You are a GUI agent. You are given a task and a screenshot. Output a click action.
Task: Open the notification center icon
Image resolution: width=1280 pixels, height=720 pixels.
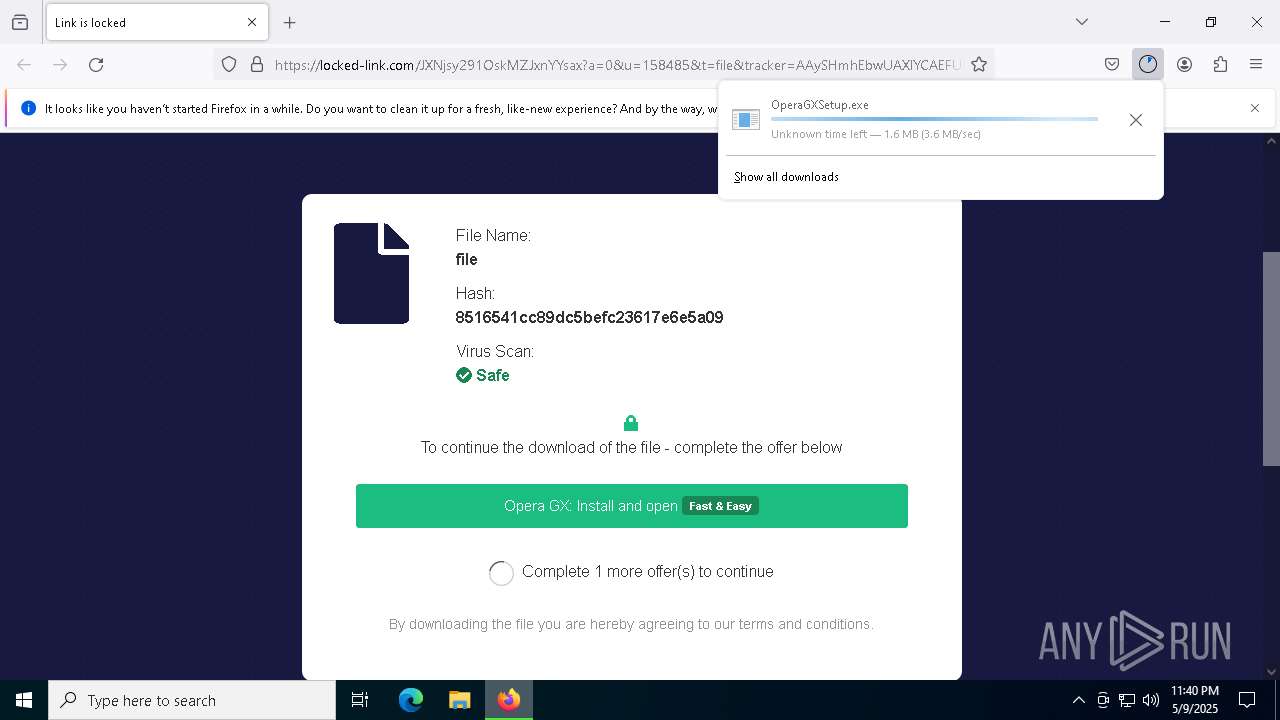tap(1247, 700)
